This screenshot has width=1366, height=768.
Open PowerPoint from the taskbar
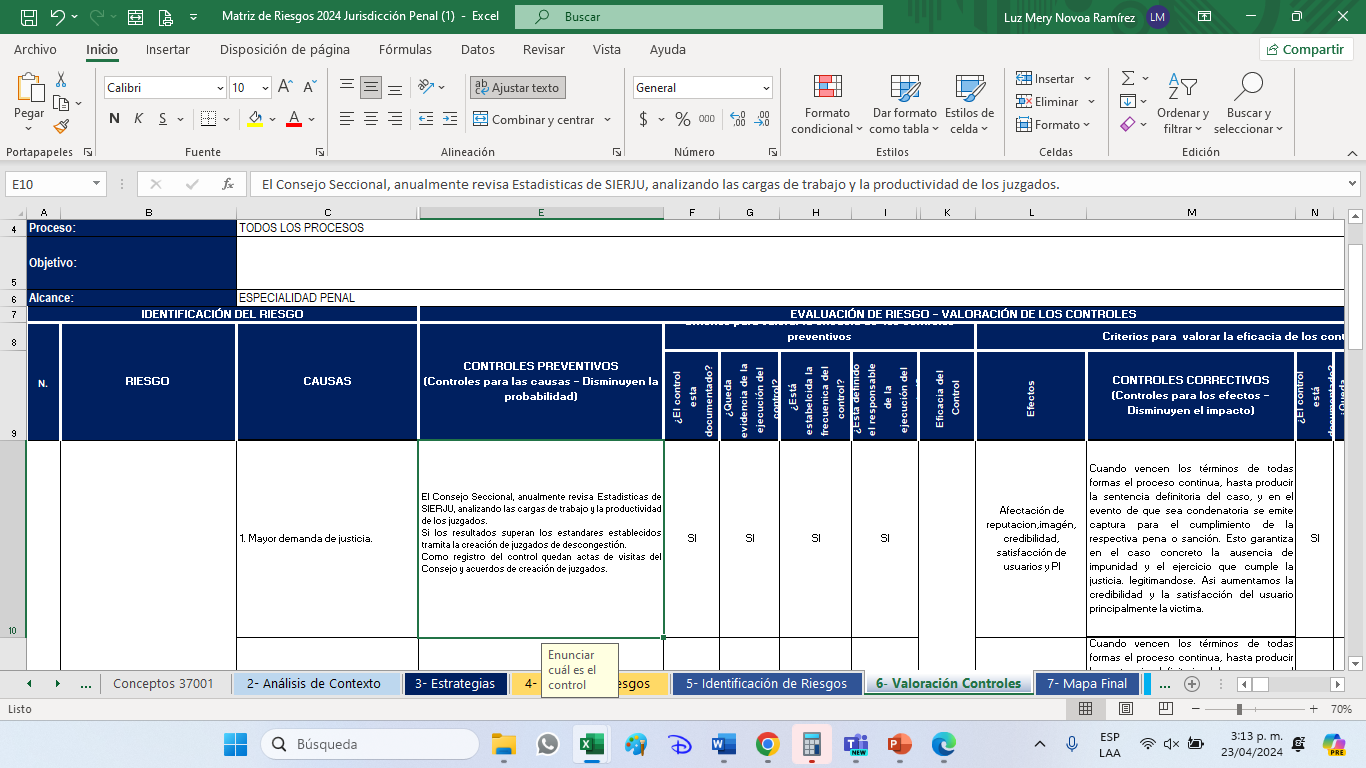pos(899,744)
